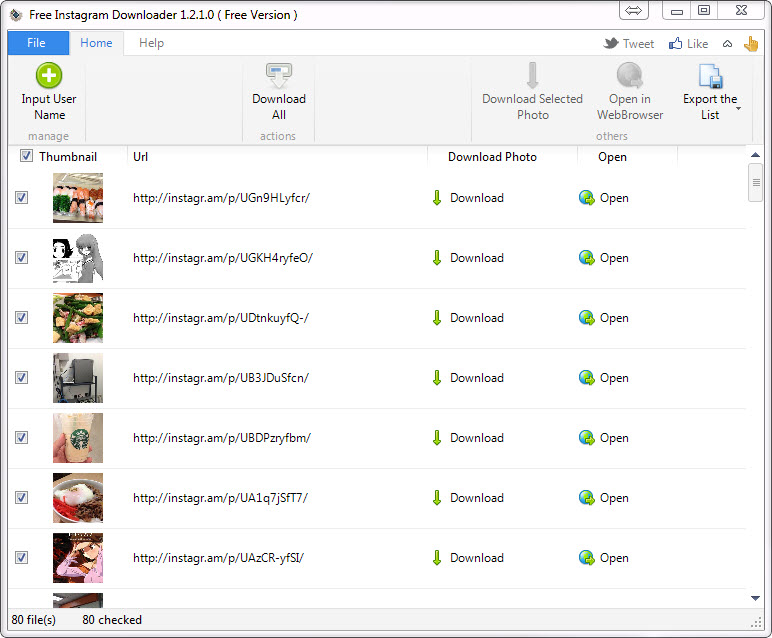Select the URL http://instagr.am/p/UA1q7jSfT7/
The height and width of the screenshot is (638, 772).
tap(220, 498)
